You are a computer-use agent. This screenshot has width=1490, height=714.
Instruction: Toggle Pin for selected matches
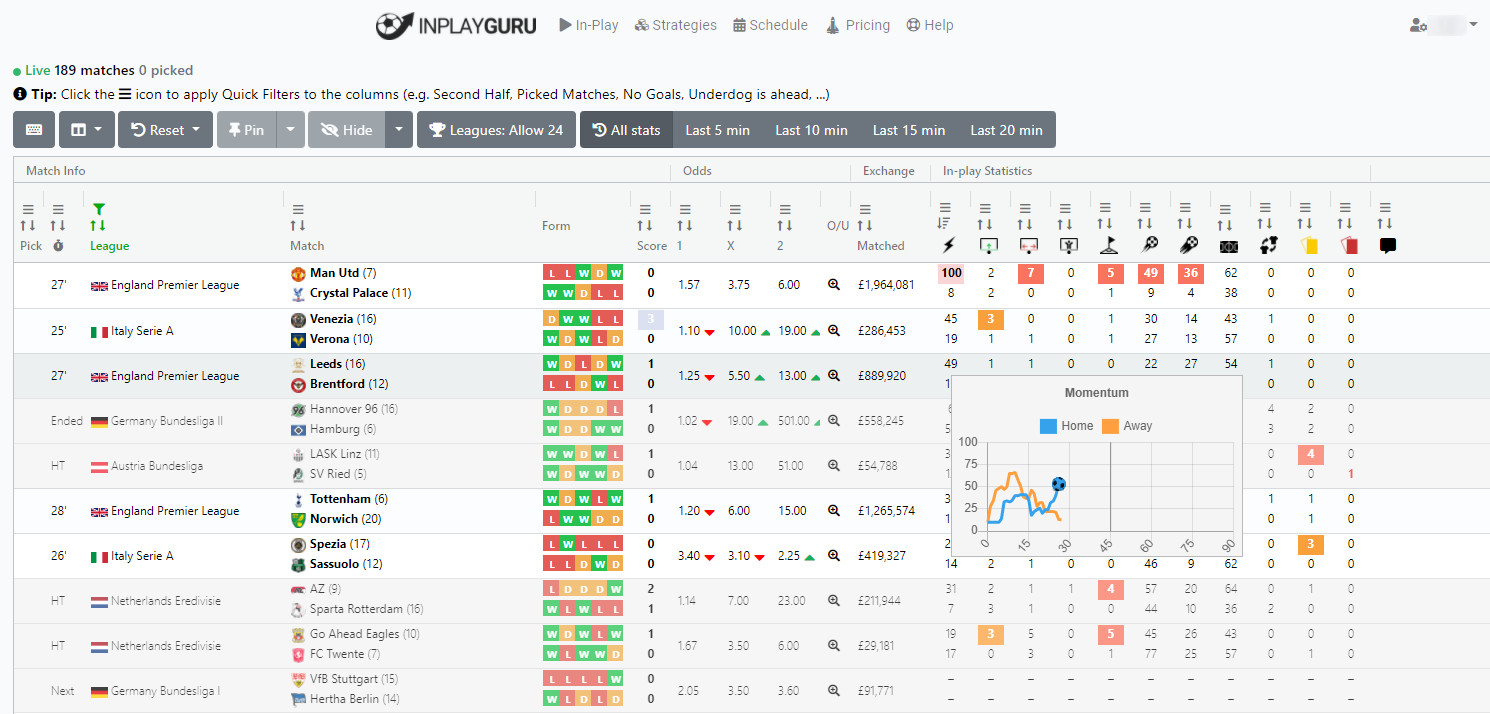[246, 130]
